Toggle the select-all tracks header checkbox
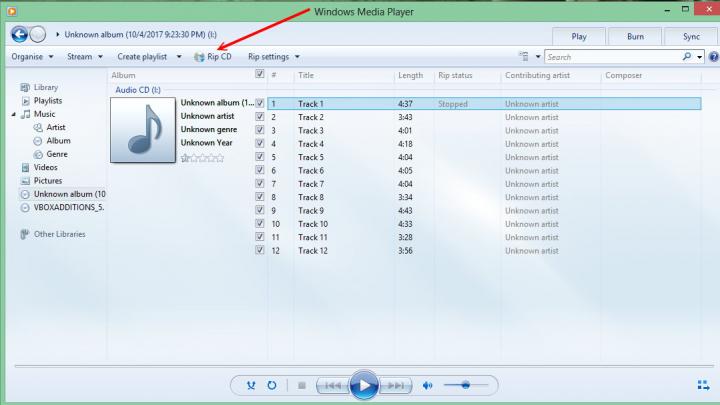The height and width of the screenshot is (405, 720). pos(259,73)
